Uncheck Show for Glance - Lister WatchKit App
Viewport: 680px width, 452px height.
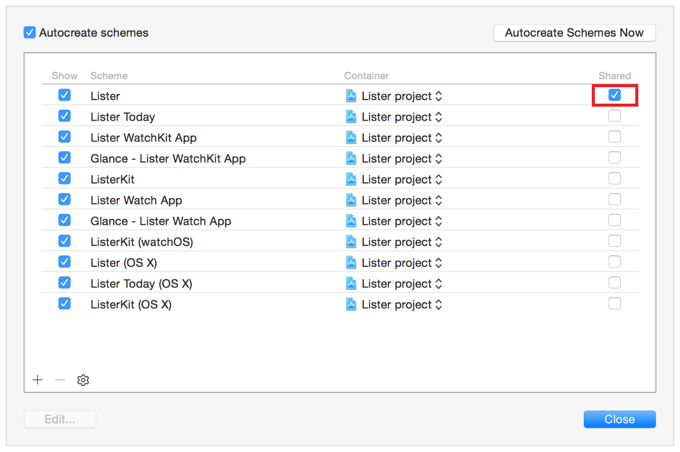click(x=65, y=157)
